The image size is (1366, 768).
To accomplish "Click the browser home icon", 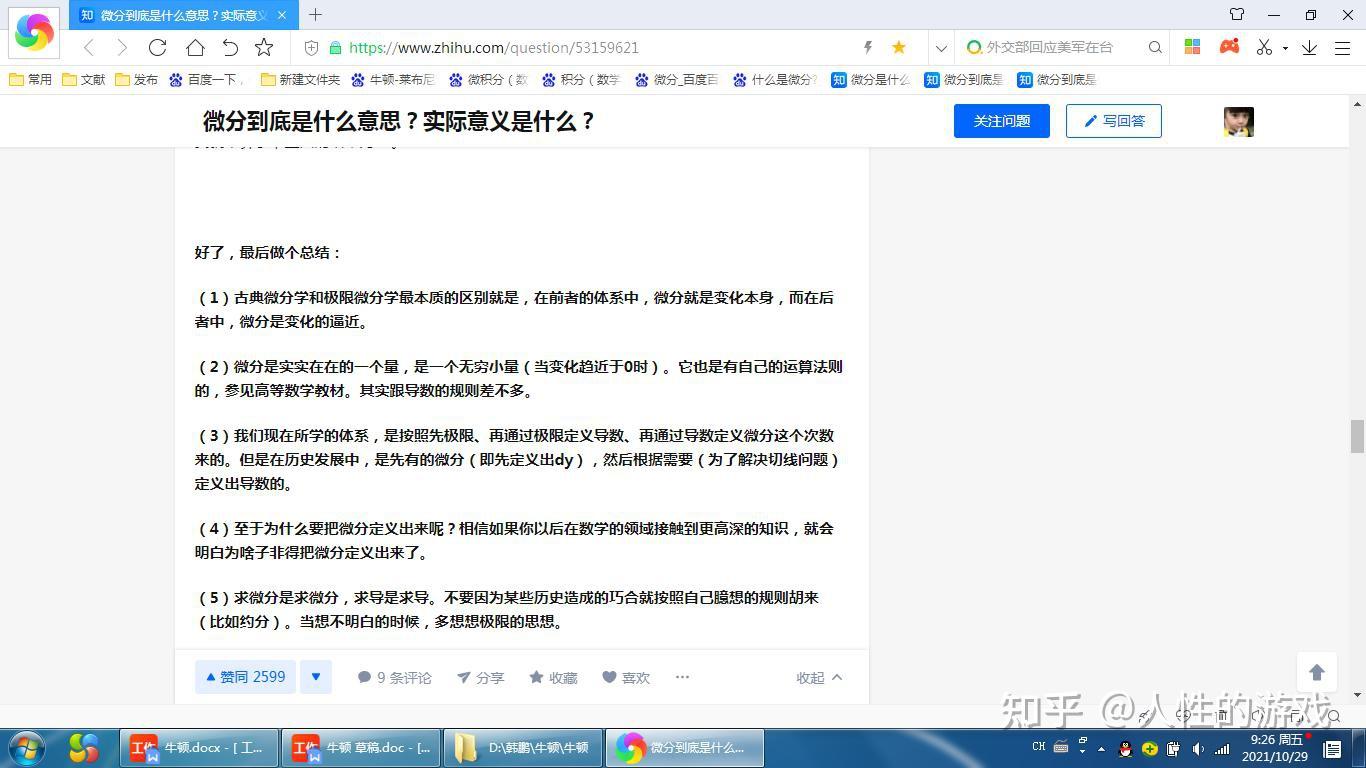I will (196, 47).
